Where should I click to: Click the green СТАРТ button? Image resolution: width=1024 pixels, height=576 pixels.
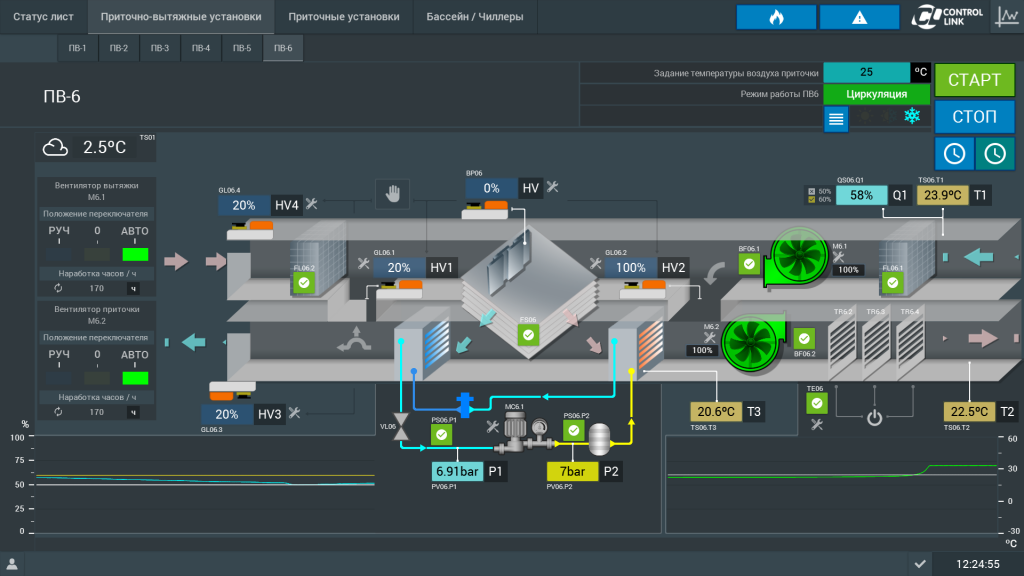pos(974,80)
